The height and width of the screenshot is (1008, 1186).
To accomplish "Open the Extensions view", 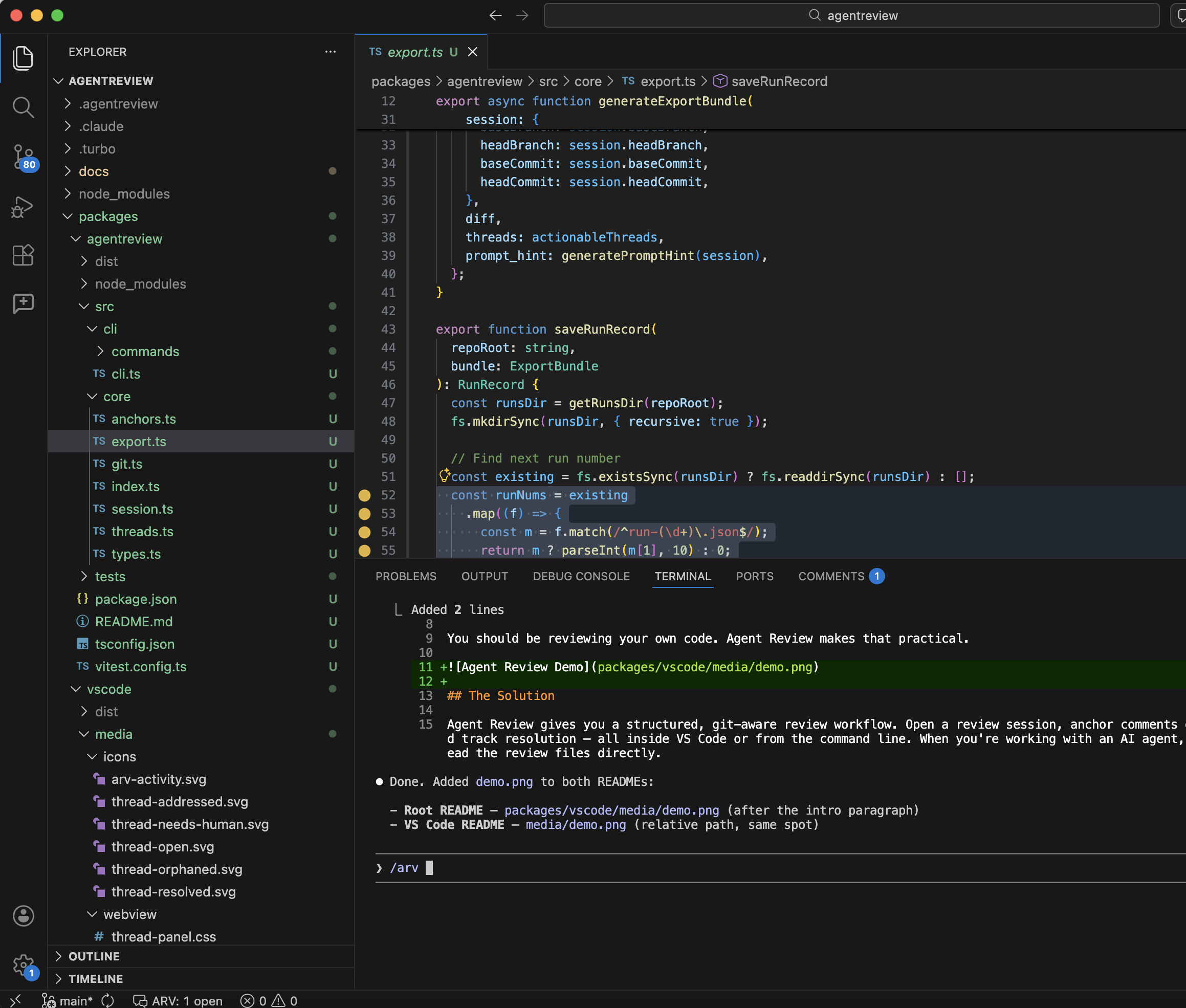I will (23, 255).
